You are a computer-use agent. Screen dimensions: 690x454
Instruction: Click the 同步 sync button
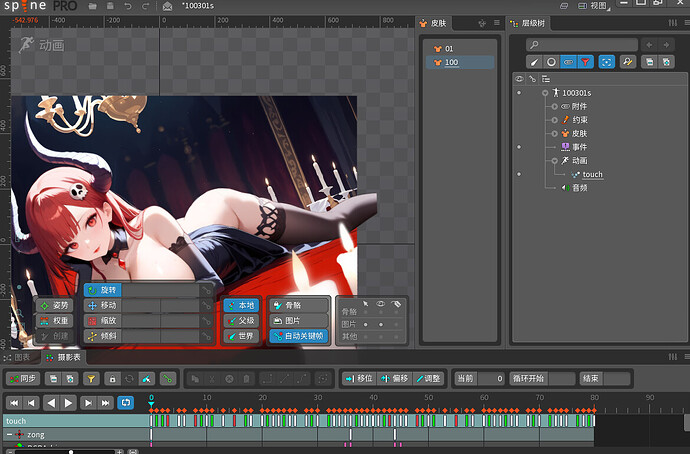23,379
